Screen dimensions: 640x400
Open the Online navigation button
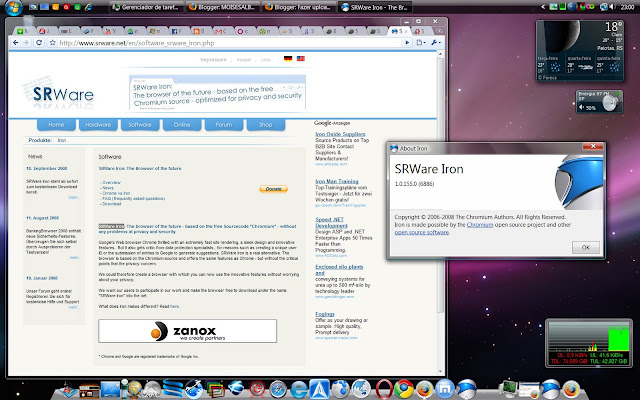click(182, 125)
